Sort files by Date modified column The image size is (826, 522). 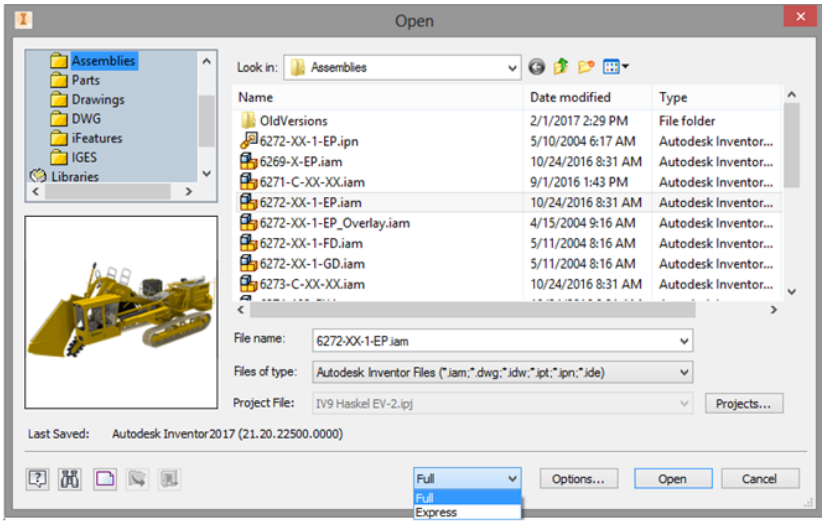(x=589, y=97)
